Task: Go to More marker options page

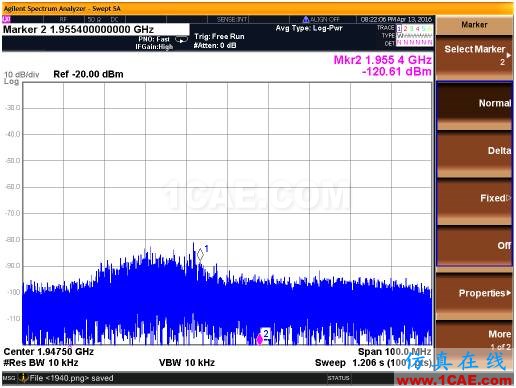Action: (x=474, y=337)
